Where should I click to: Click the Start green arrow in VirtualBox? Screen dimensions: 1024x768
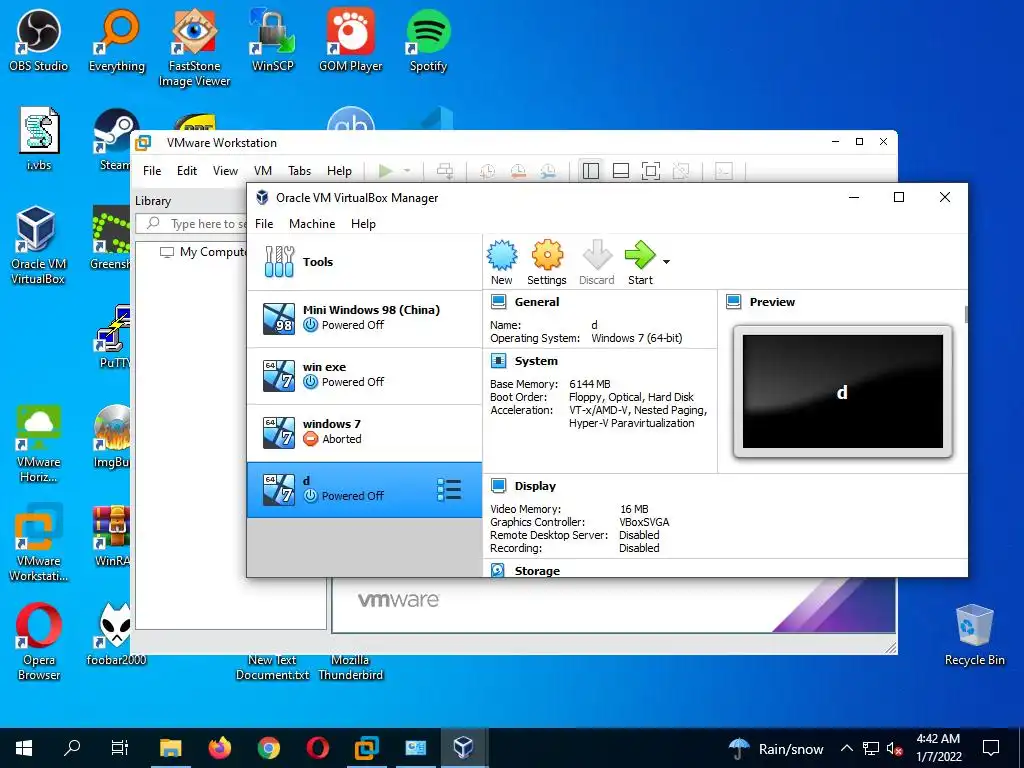[640, 263]
